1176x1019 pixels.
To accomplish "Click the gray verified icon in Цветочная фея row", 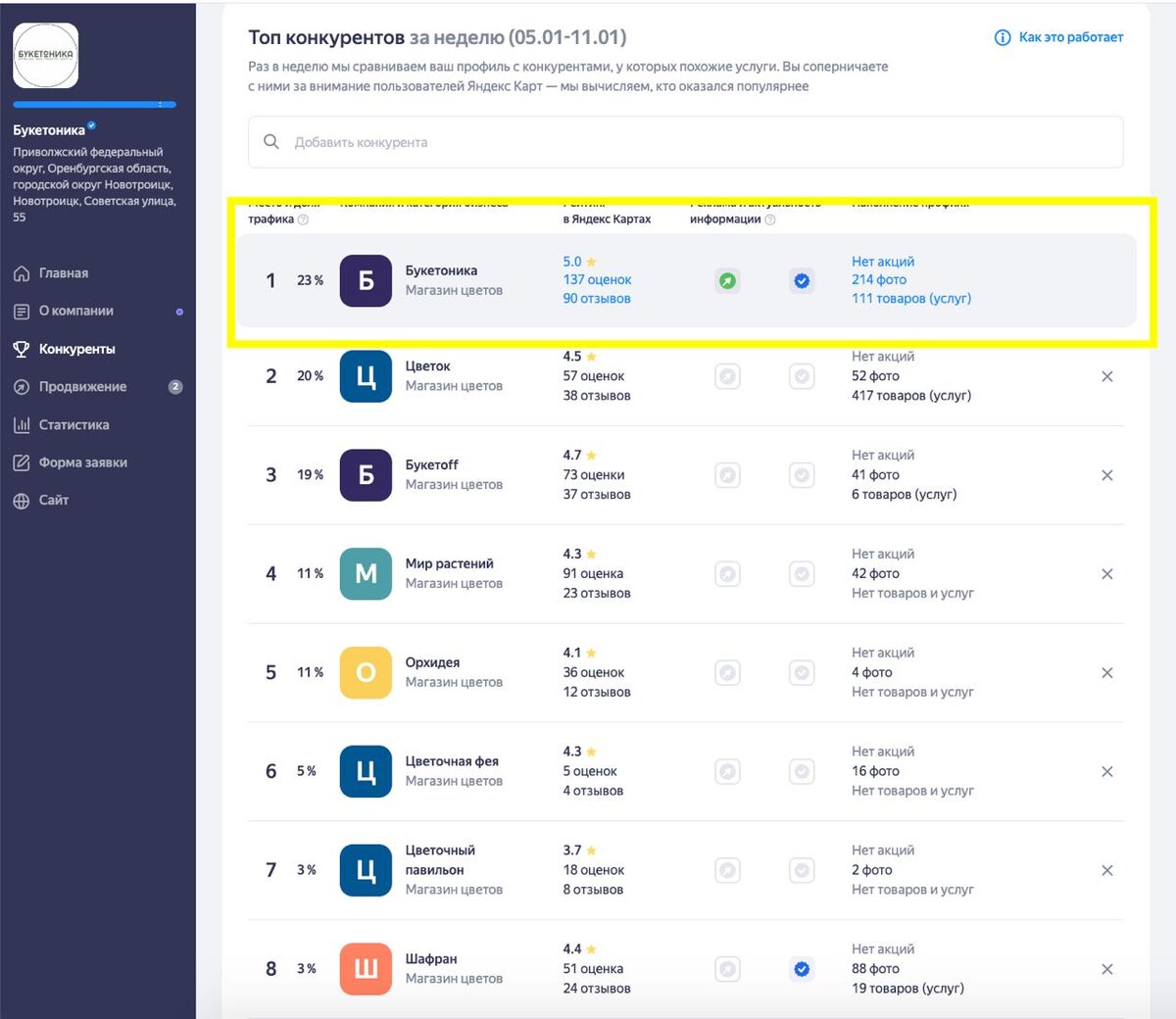I will (802, 772).
